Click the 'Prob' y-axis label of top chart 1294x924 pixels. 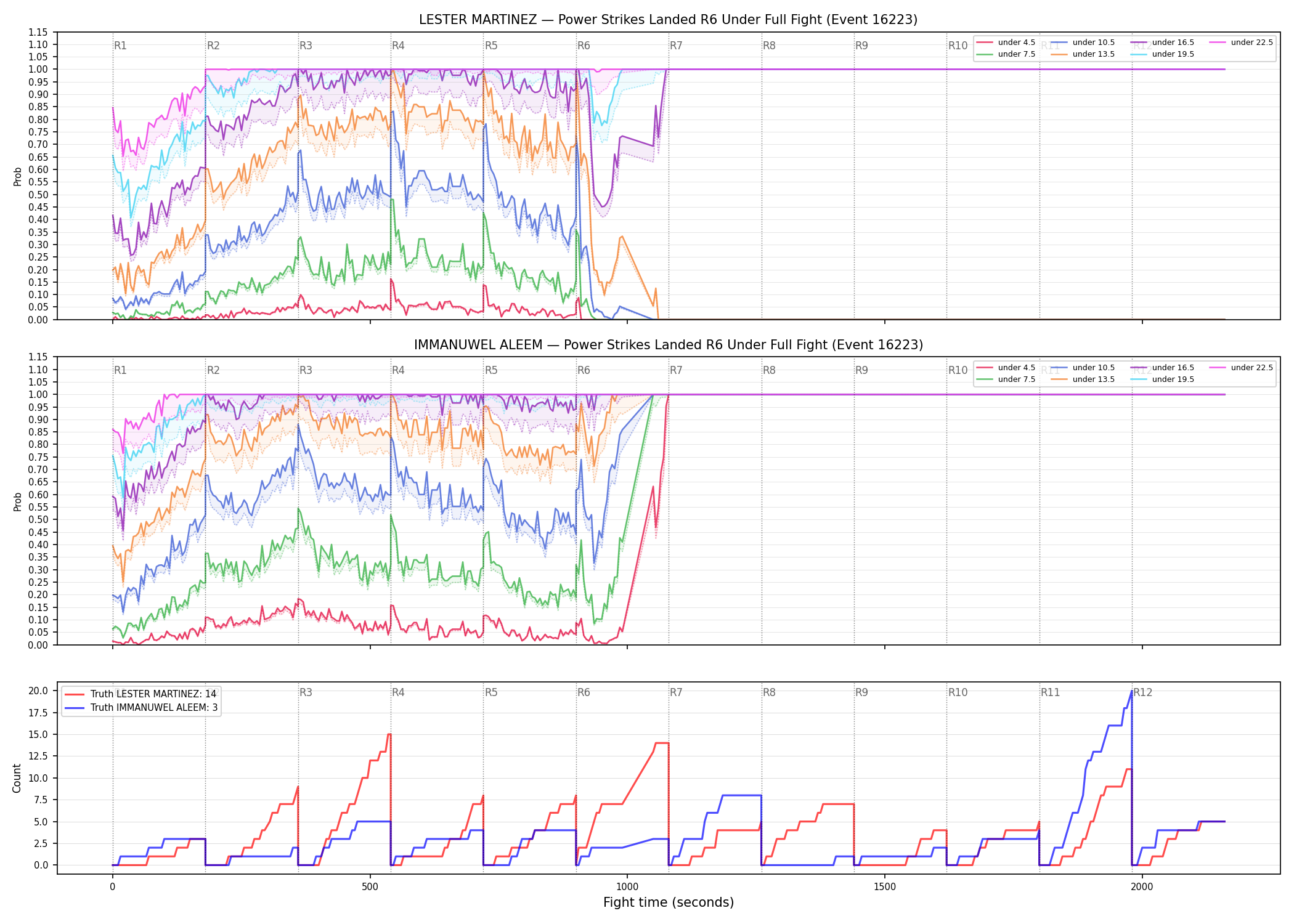point(17,176)
